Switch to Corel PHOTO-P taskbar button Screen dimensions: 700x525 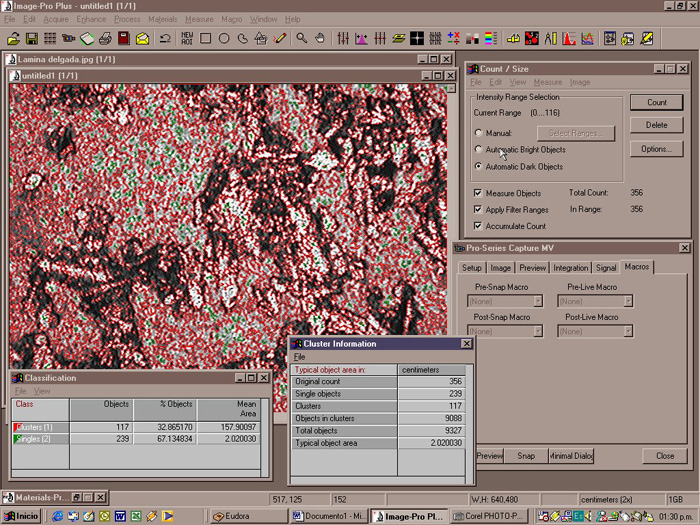489,516
